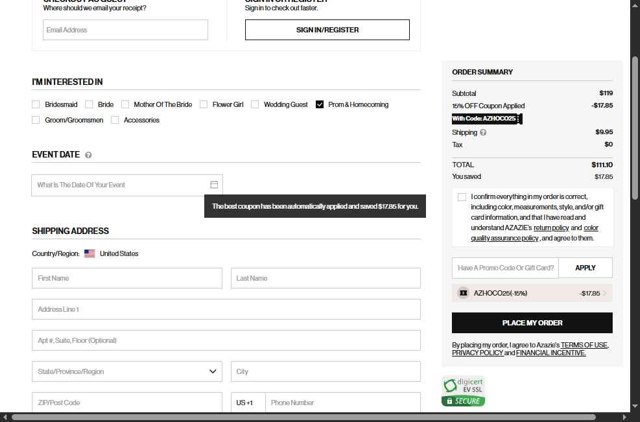Click the horizontal scrollbar right arrow
The height and width of the screenshot is (422, 640).
(626, 417)
